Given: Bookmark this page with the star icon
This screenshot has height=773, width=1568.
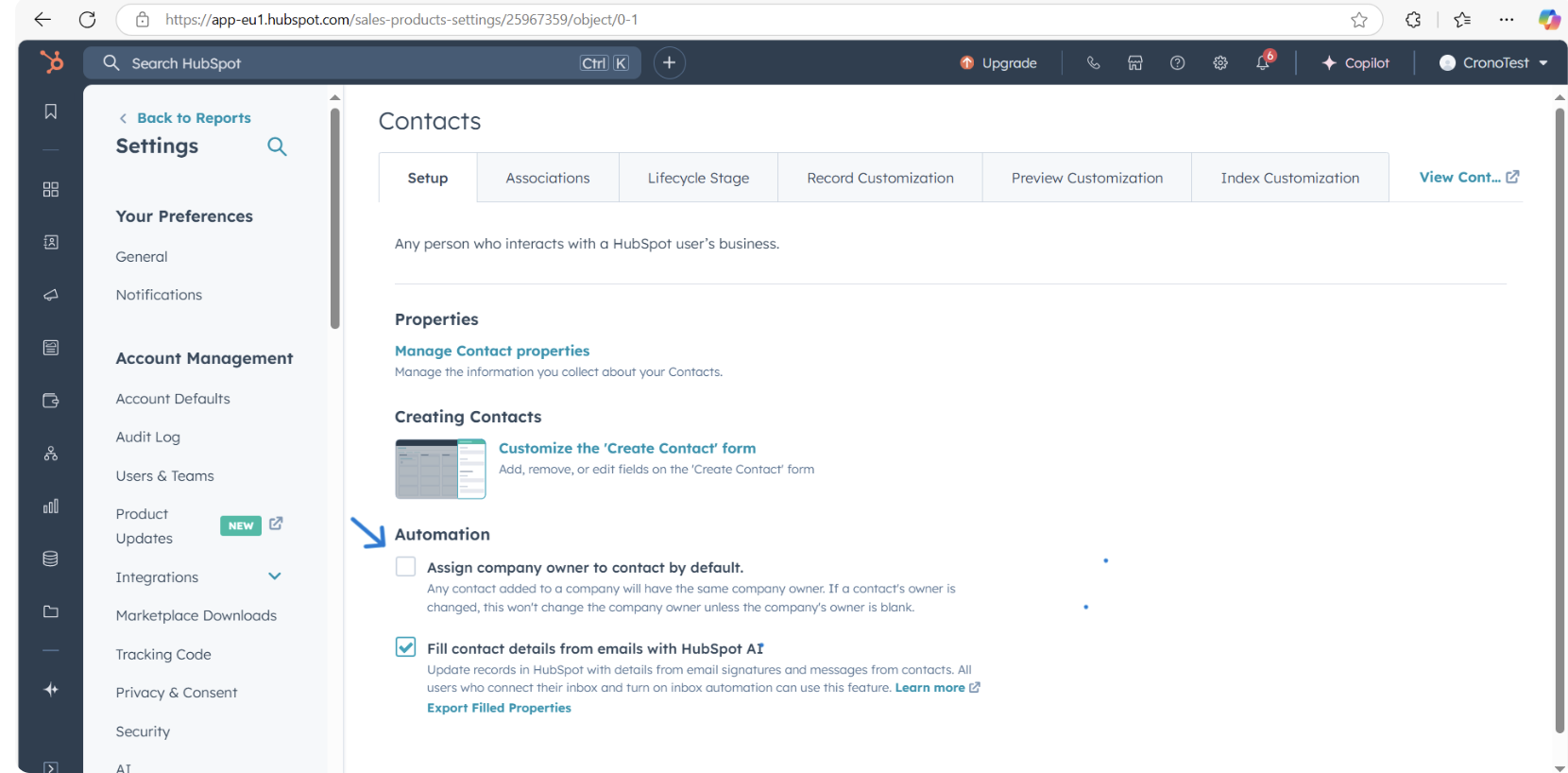Looking at the screenshot, I should [1359, 20].
